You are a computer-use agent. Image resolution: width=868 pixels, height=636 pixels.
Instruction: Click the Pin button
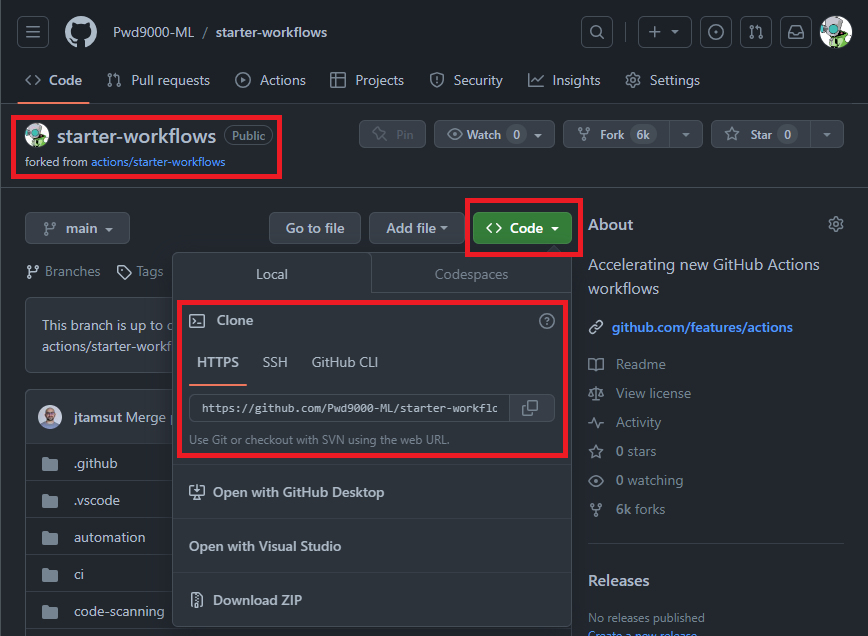[392, 135]
